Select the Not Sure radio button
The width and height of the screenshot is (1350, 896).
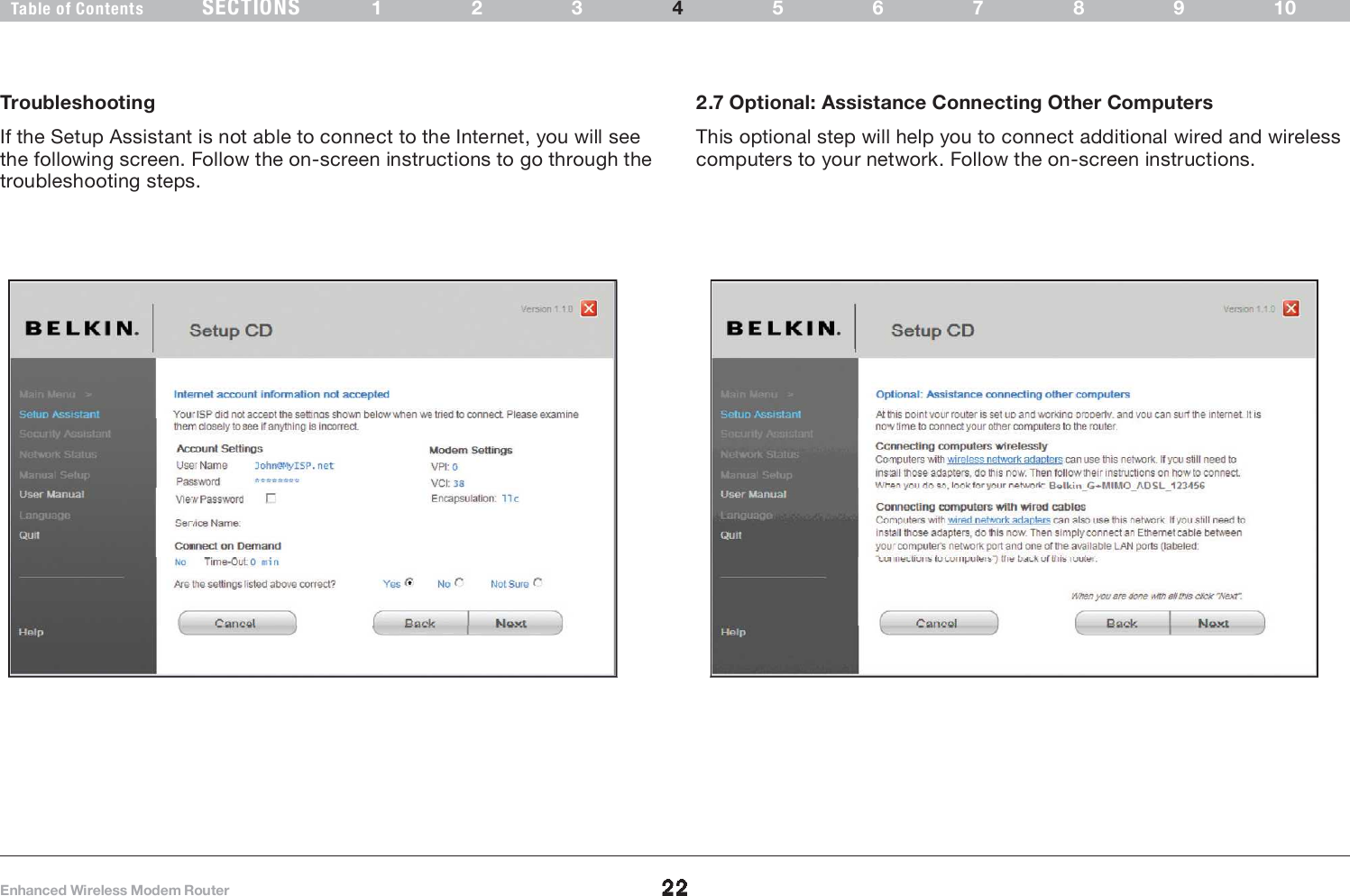point(537,583)
